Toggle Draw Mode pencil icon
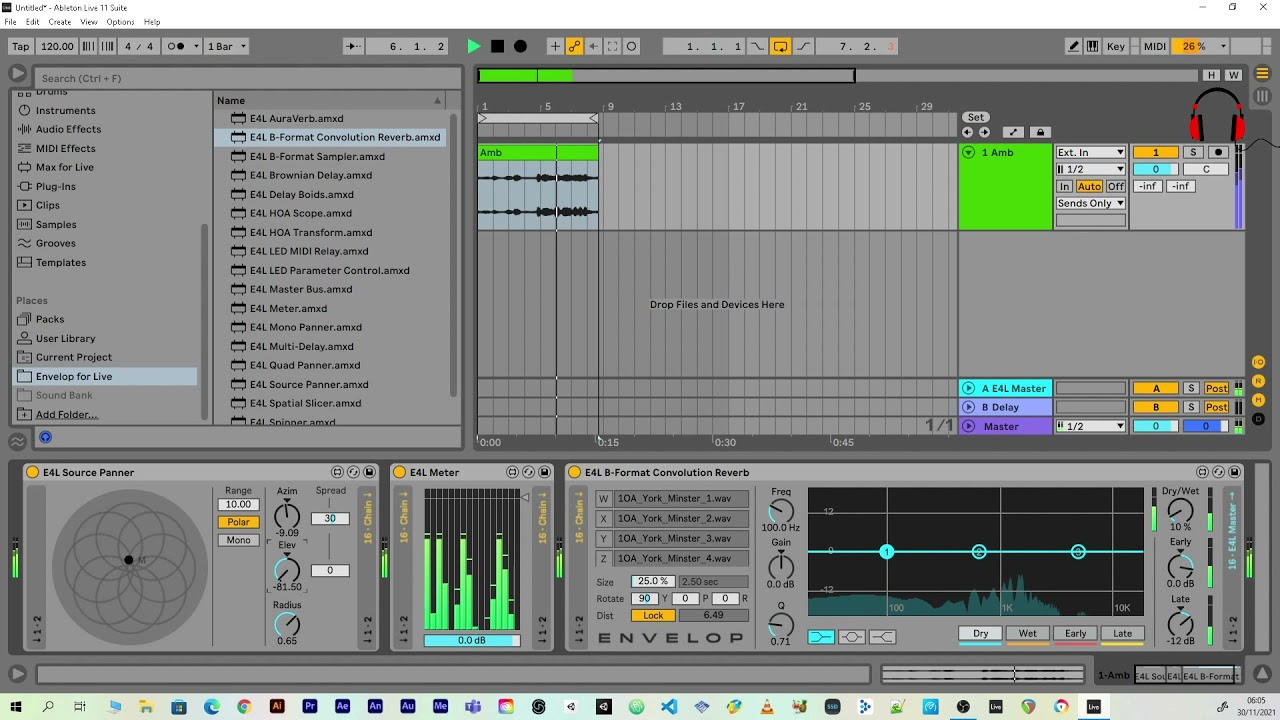This screenshot has height=720, width=1280. coord(1073,46)
